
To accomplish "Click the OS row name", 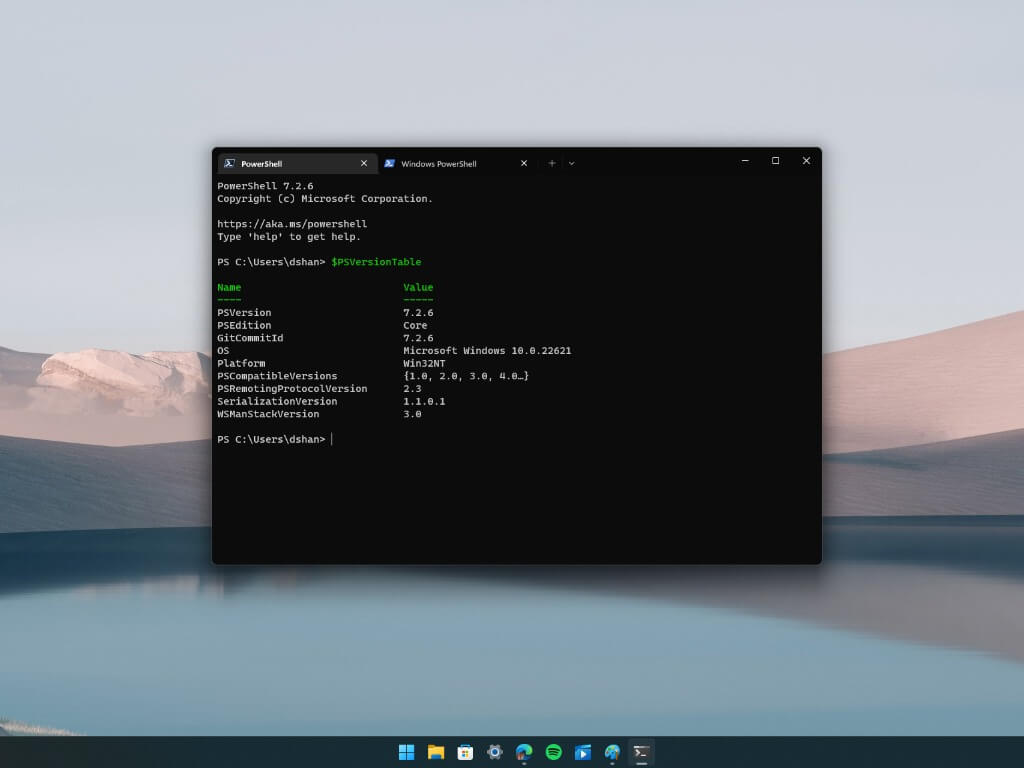I will 223,351.
